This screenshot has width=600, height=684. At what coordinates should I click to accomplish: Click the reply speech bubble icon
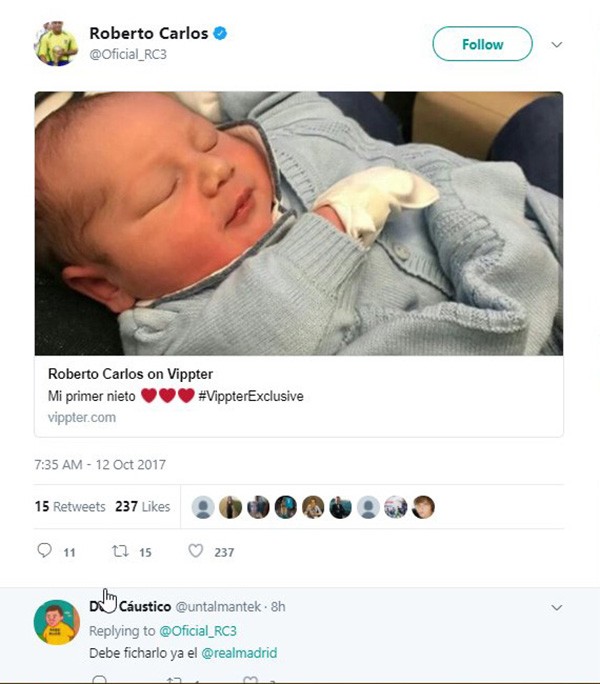click(44, 551)
